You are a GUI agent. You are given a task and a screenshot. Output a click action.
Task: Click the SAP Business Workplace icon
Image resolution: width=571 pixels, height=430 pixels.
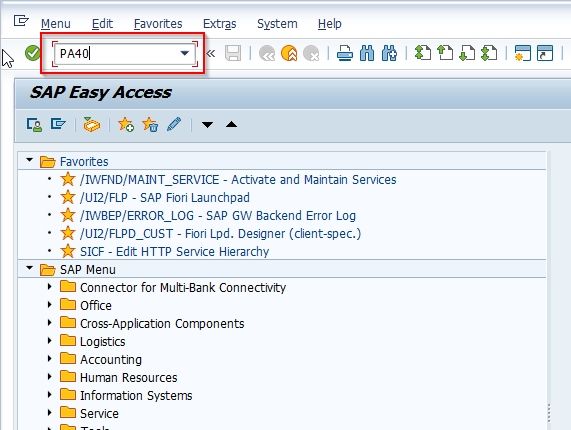[91, 125]
